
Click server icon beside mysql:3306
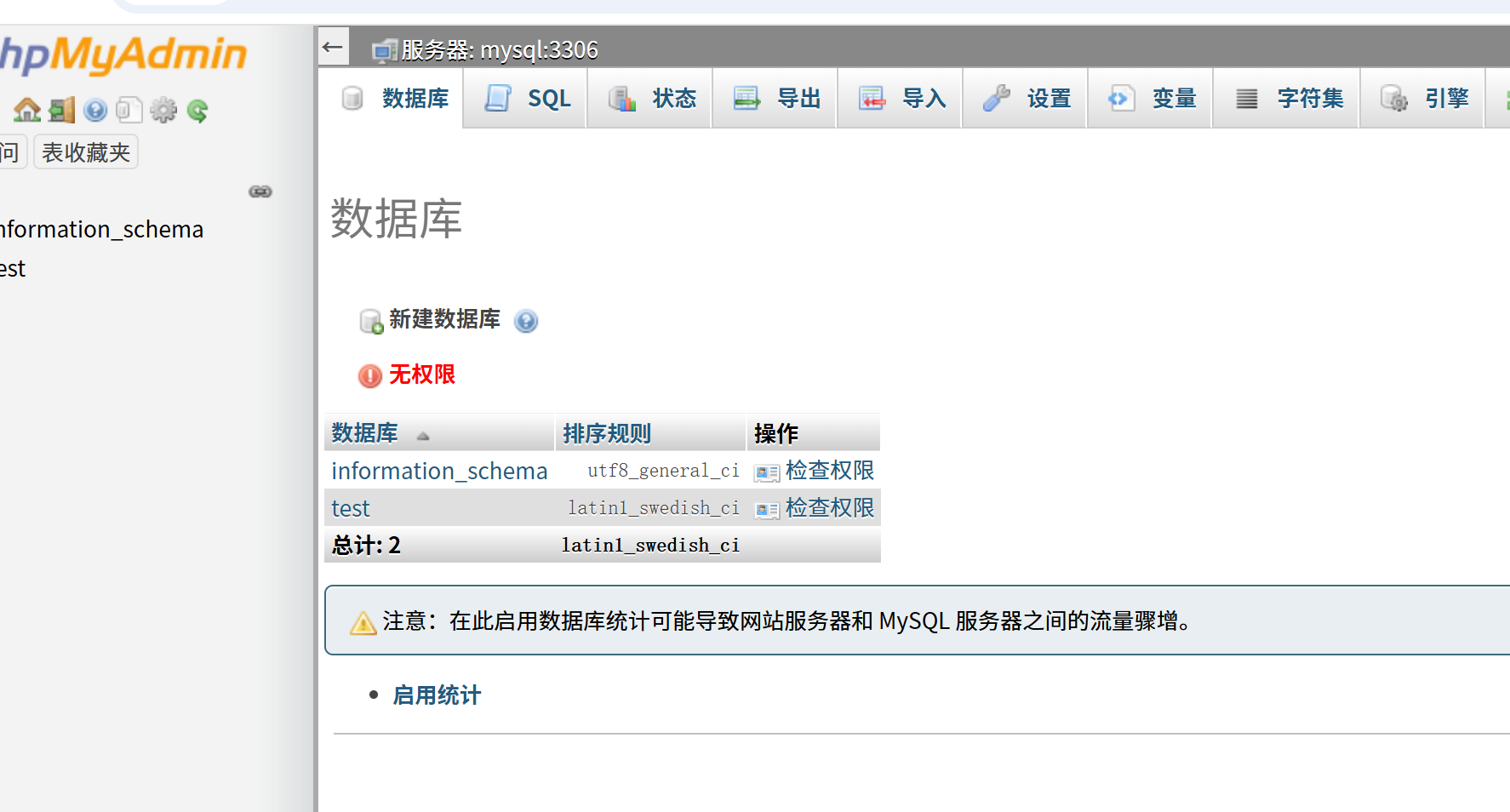pyautogui.click(x=385, y=51)
